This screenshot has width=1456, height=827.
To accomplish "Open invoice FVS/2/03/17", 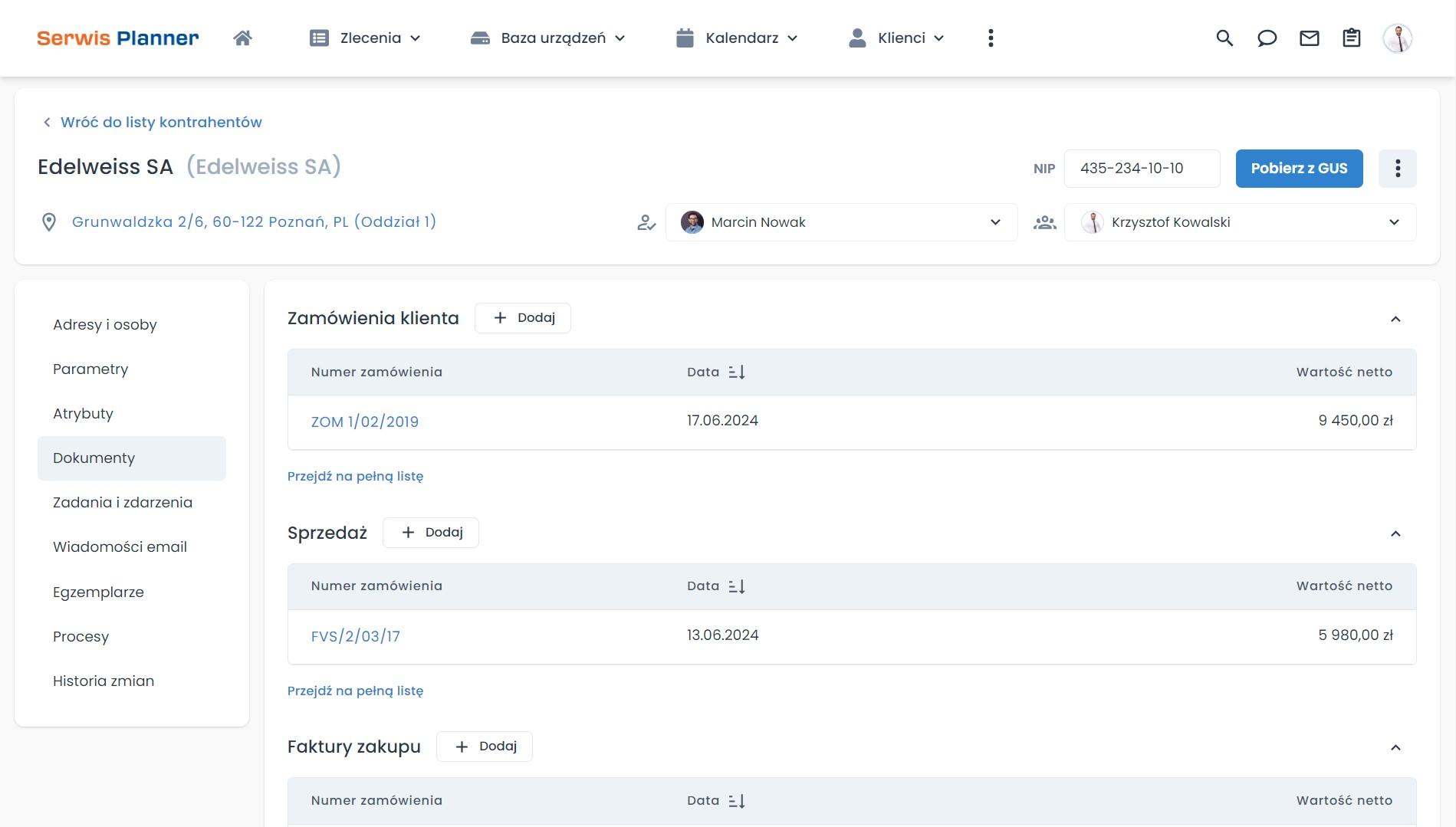I will coord(356,636).
